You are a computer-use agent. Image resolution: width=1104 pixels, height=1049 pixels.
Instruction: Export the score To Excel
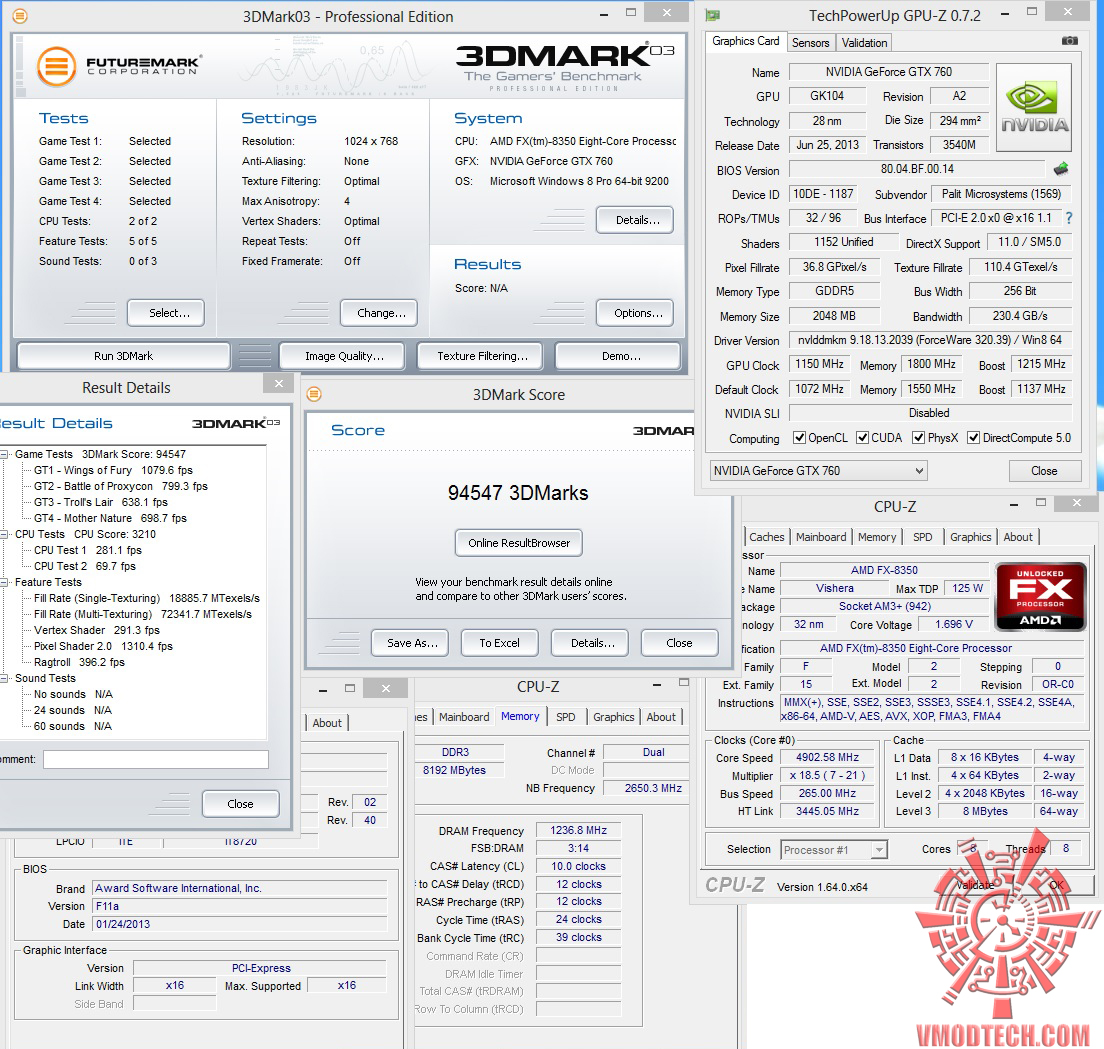500,643
